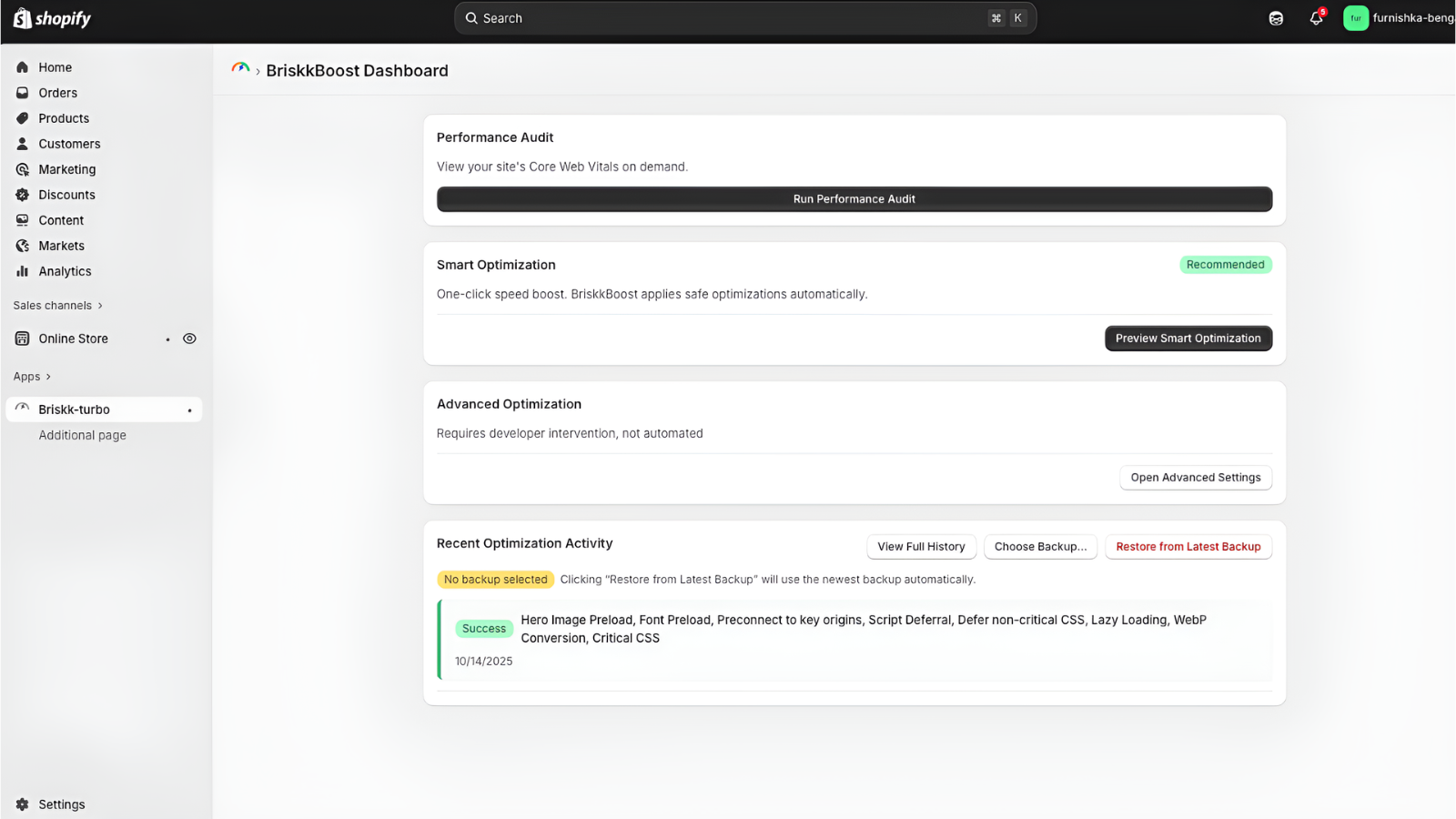Open the Settings gear icon
This screenshot has height=819, width=1456.
[x=23, y=804]
